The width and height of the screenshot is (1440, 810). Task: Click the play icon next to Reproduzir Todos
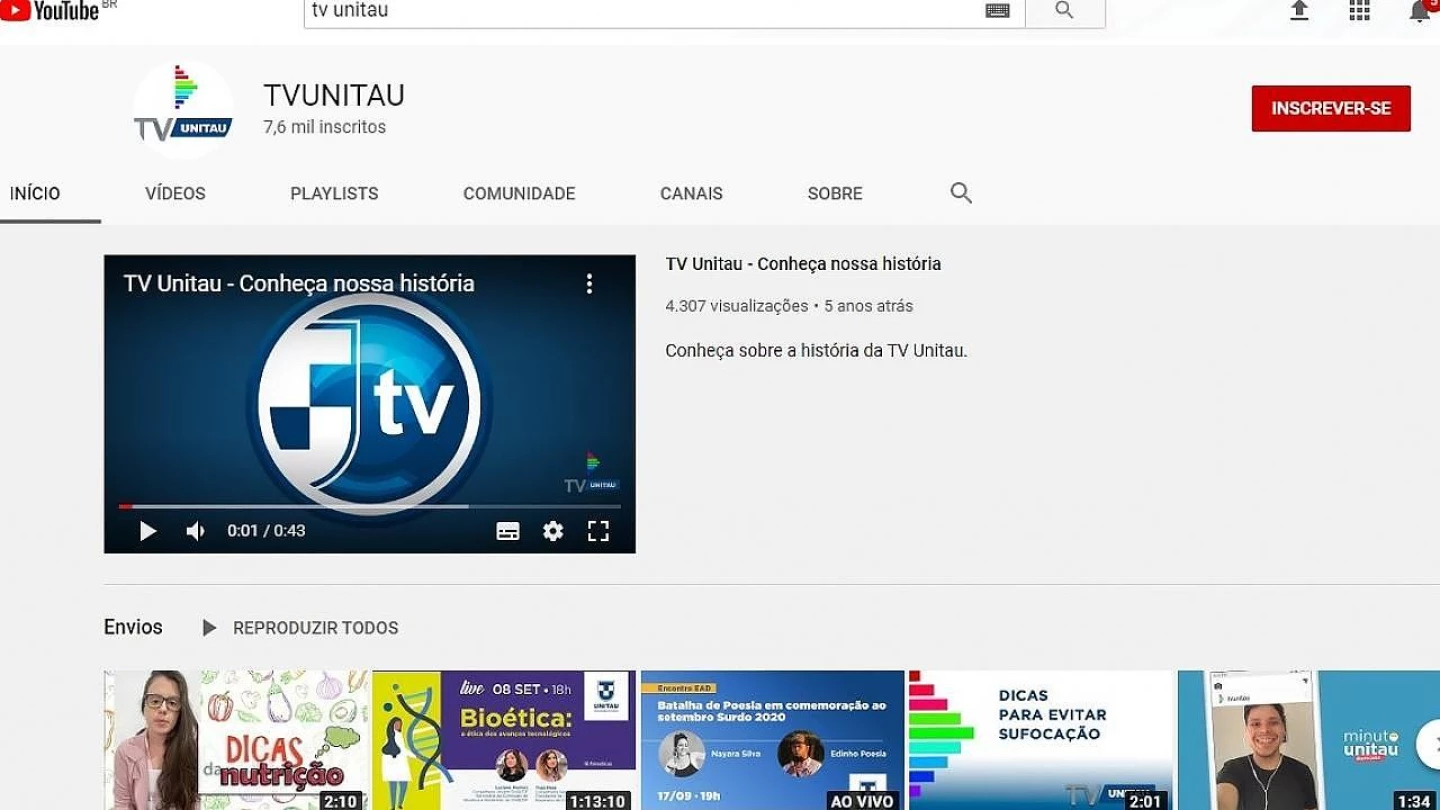209,628
